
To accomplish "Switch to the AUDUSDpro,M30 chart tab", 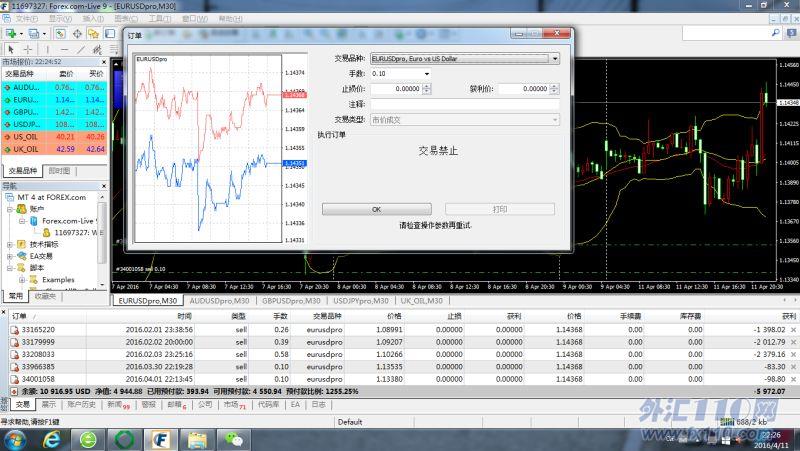I will tap(219, 301).
